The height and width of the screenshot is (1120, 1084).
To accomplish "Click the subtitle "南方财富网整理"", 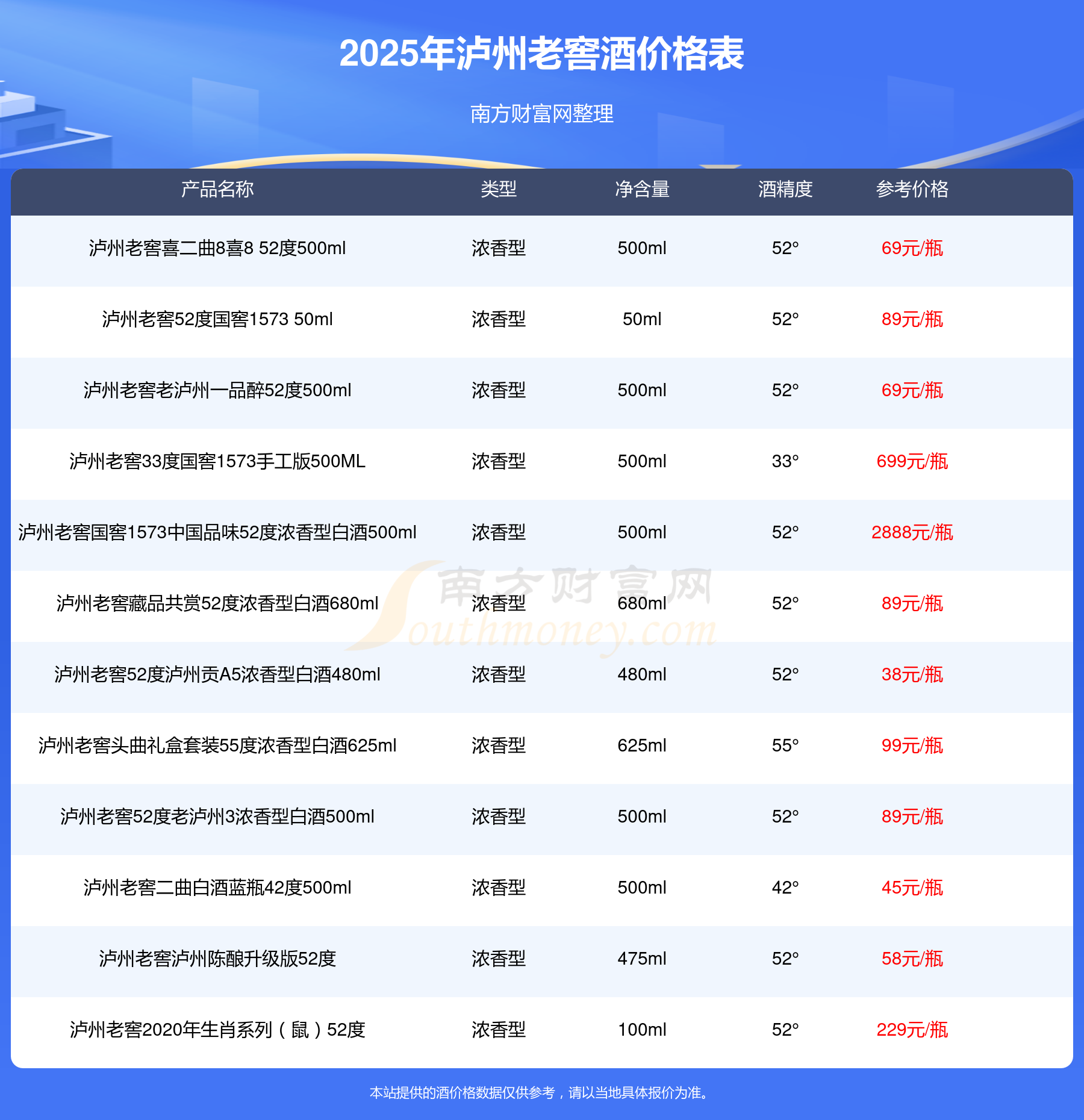I will tap(542, 113).
